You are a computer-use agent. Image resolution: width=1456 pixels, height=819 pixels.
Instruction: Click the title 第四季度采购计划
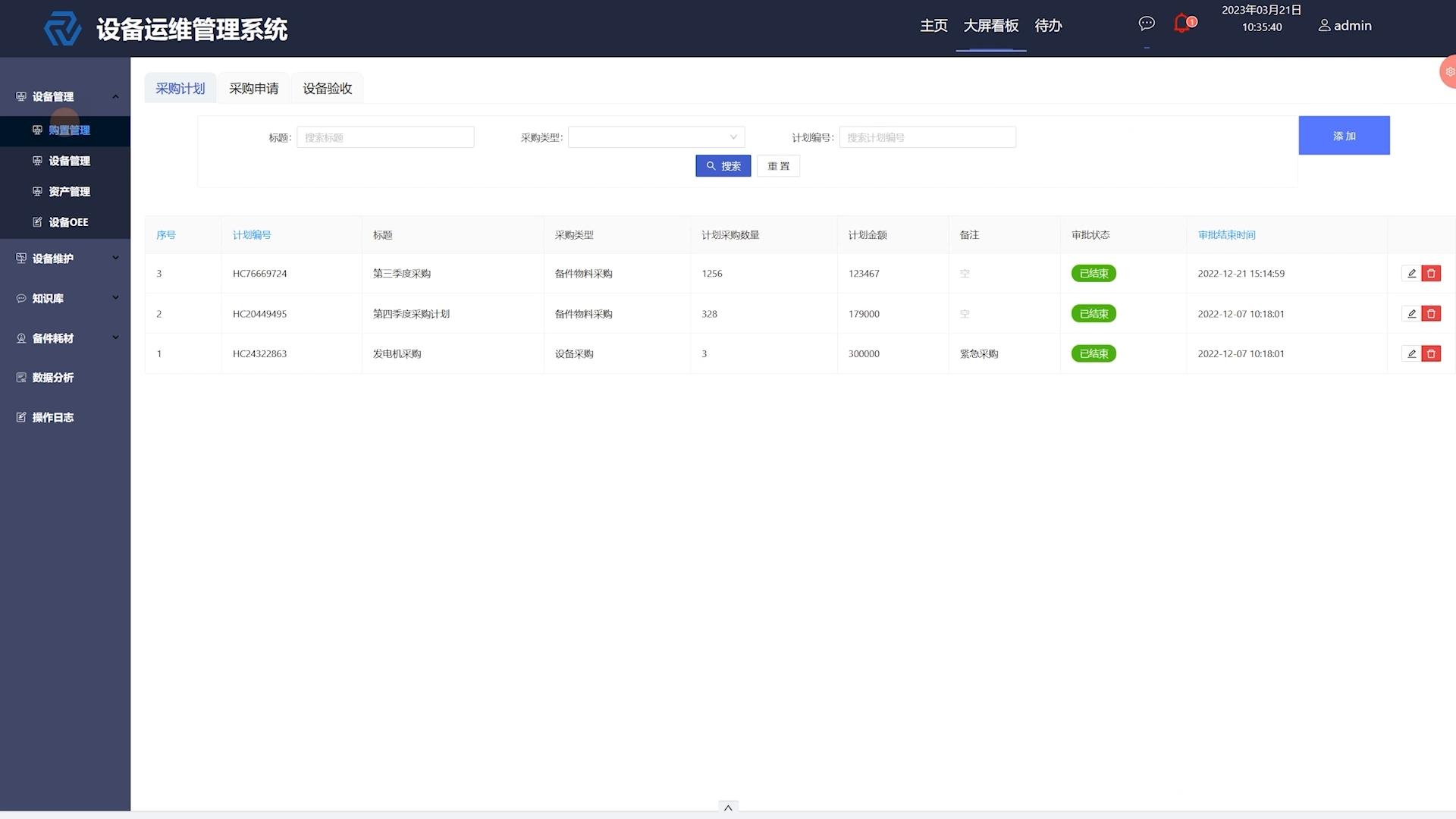411,314
